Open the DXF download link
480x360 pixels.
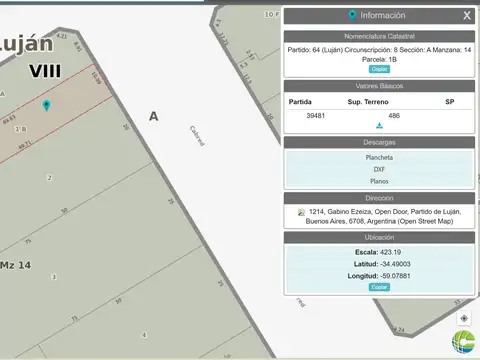[379, 169]
